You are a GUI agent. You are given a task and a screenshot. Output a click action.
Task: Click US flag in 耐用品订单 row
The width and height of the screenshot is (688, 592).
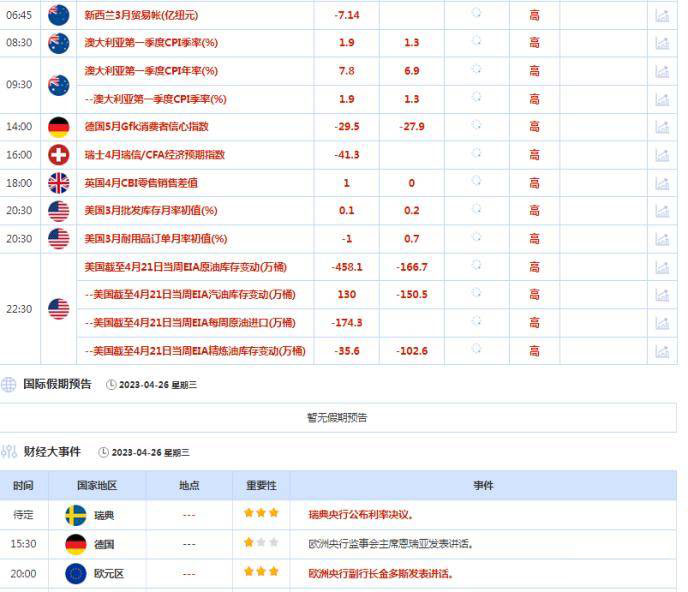(58, 239)
